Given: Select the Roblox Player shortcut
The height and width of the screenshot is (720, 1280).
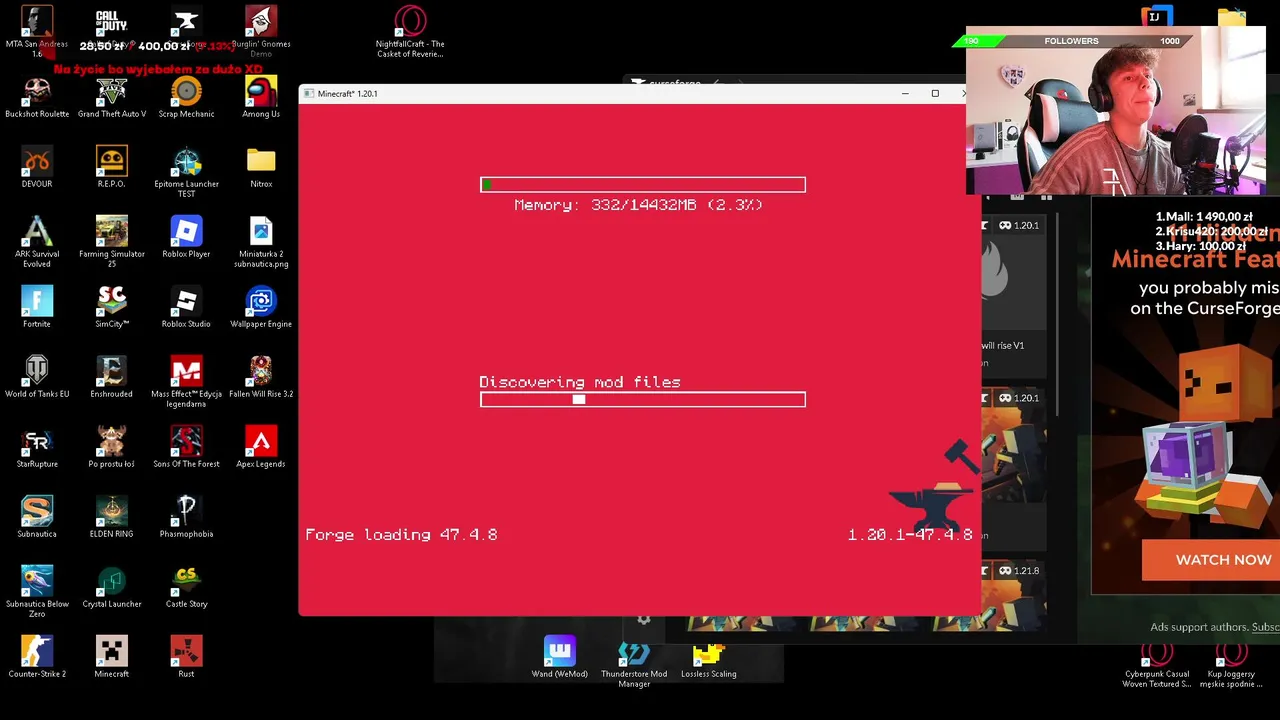Looking at the screenshot, I should (x=186, y=237).
